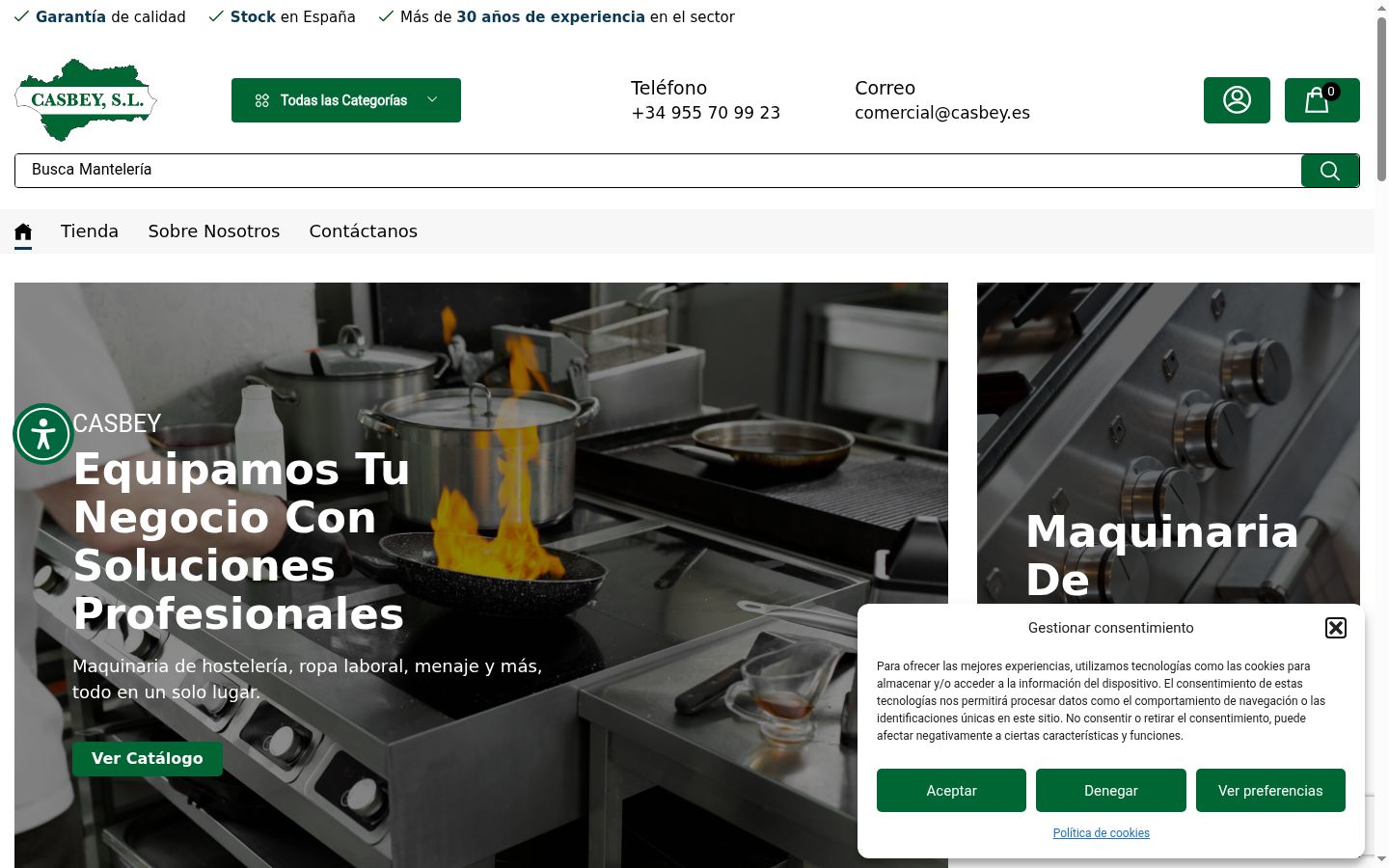Click the Denegar button

(1111, 791)
